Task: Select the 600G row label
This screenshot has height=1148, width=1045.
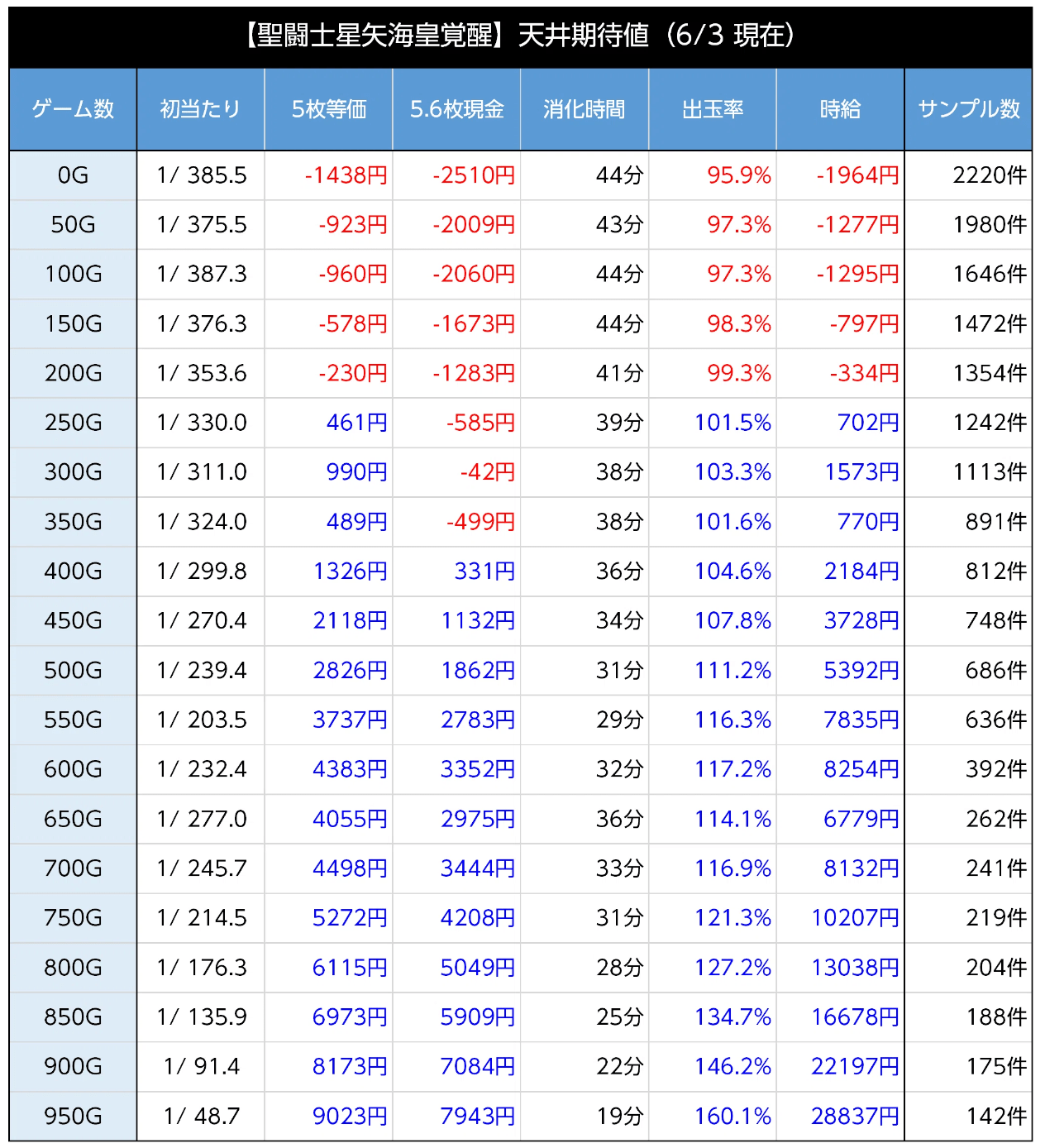Action: [73, 769]
